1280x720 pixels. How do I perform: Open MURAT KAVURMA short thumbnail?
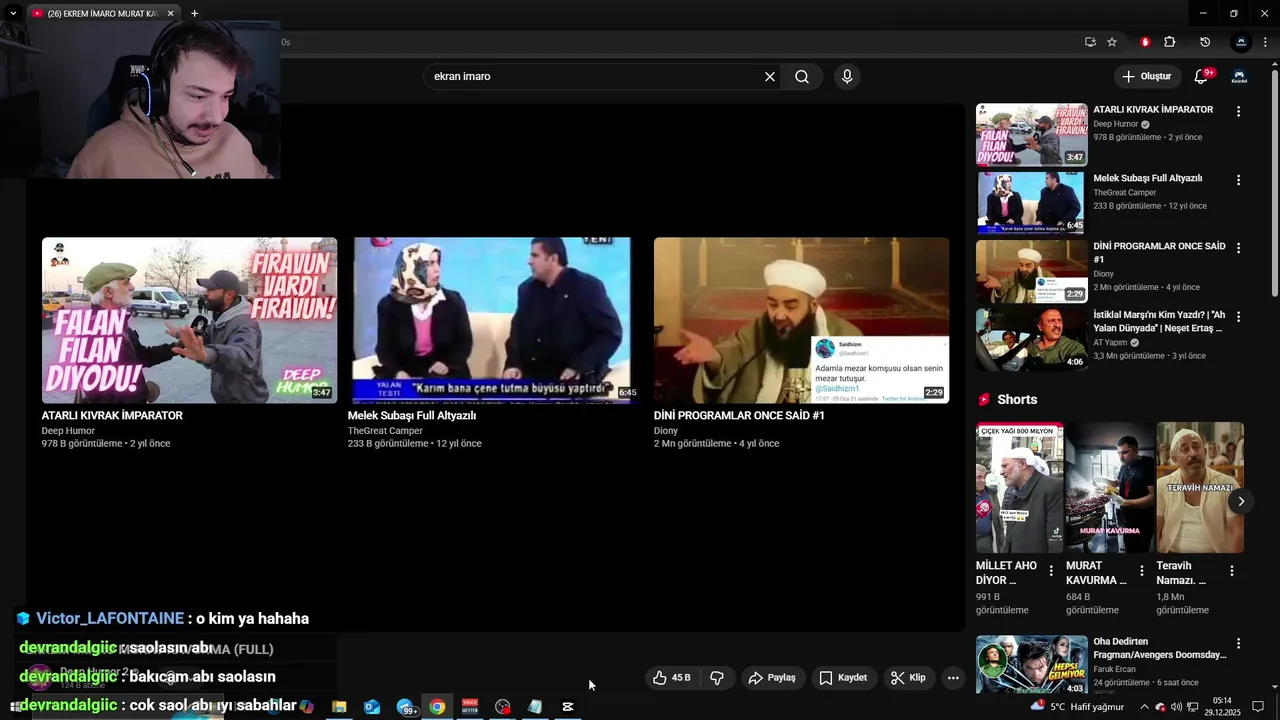pos(1109,487)
